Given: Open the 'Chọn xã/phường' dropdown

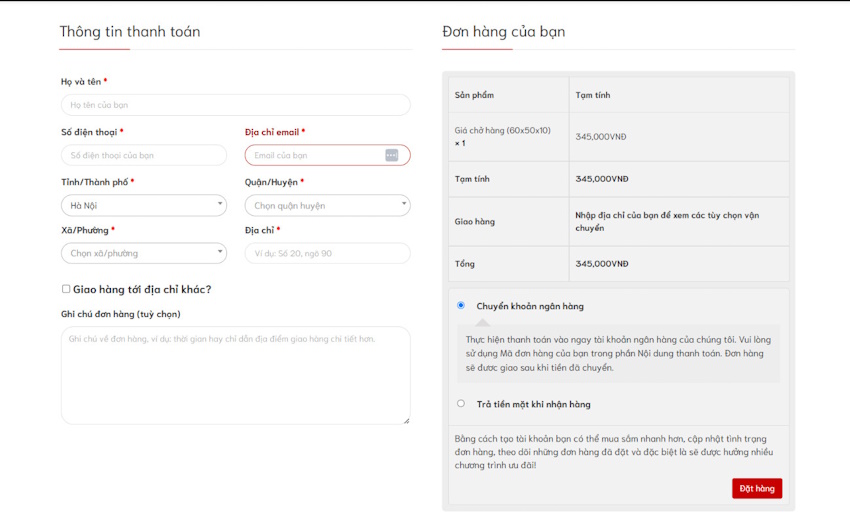Looking at the screenshot, I should point(143,253).
